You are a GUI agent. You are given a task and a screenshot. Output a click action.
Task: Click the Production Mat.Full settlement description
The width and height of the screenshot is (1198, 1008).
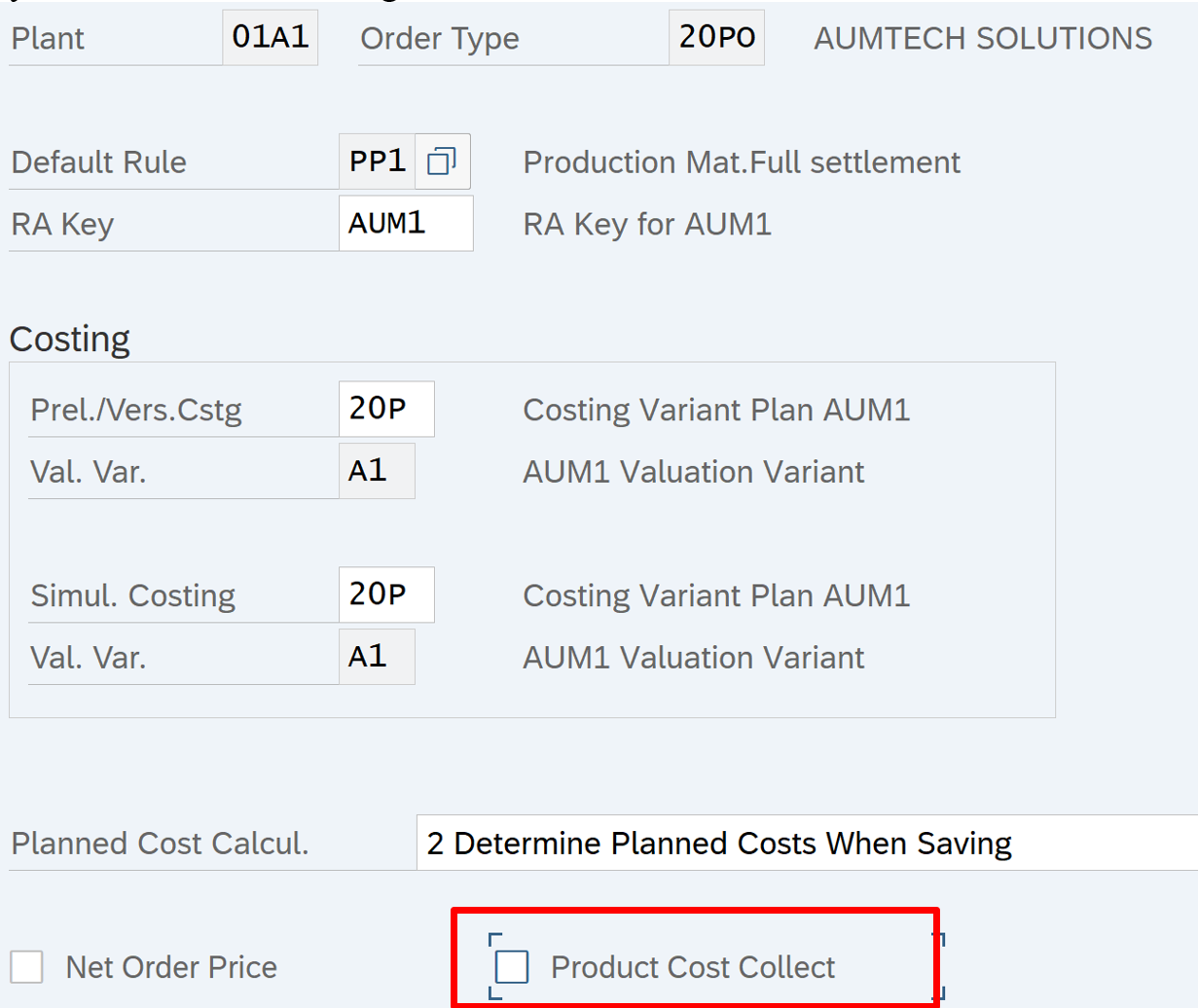[742, 162]
